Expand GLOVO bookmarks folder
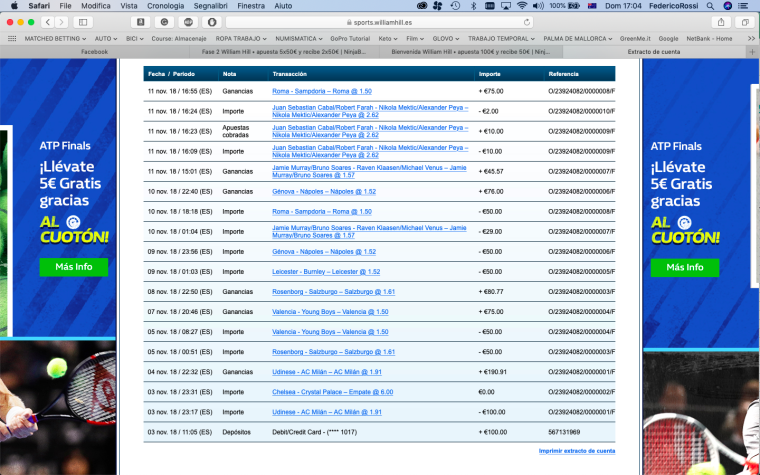760x475 pixels. click(x=445, y=38)
